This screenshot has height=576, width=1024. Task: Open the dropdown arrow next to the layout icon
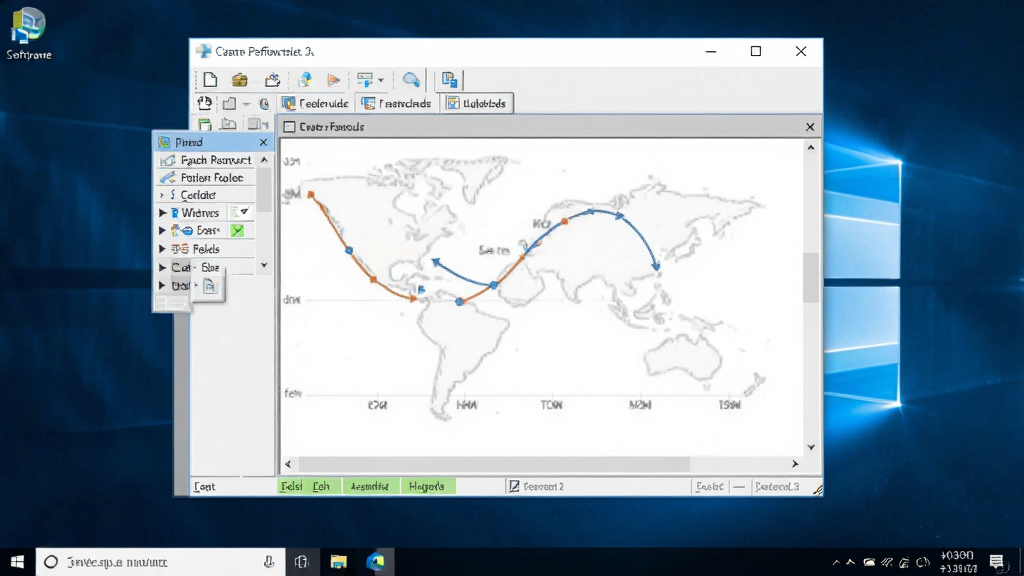[x=381, y=80]
